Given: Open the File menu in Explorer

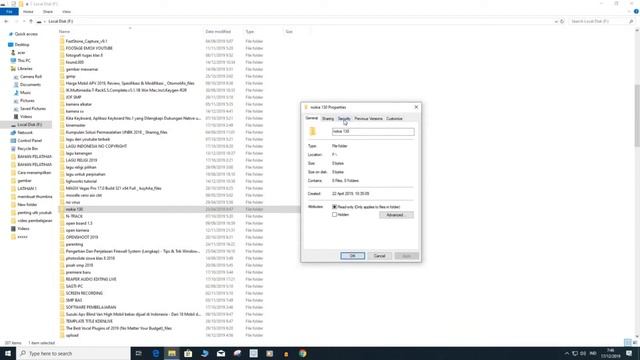Looking at the screenshot, I should click(9, 12).
